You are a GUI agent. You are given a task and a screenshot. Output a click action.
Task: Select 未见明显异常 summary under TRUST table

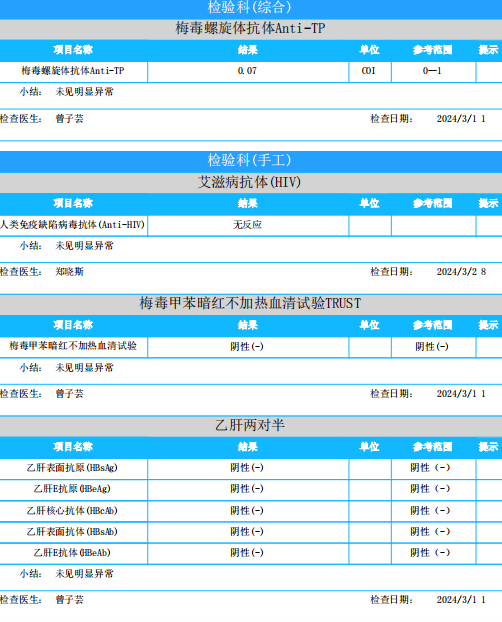click(x=84, y=368)
